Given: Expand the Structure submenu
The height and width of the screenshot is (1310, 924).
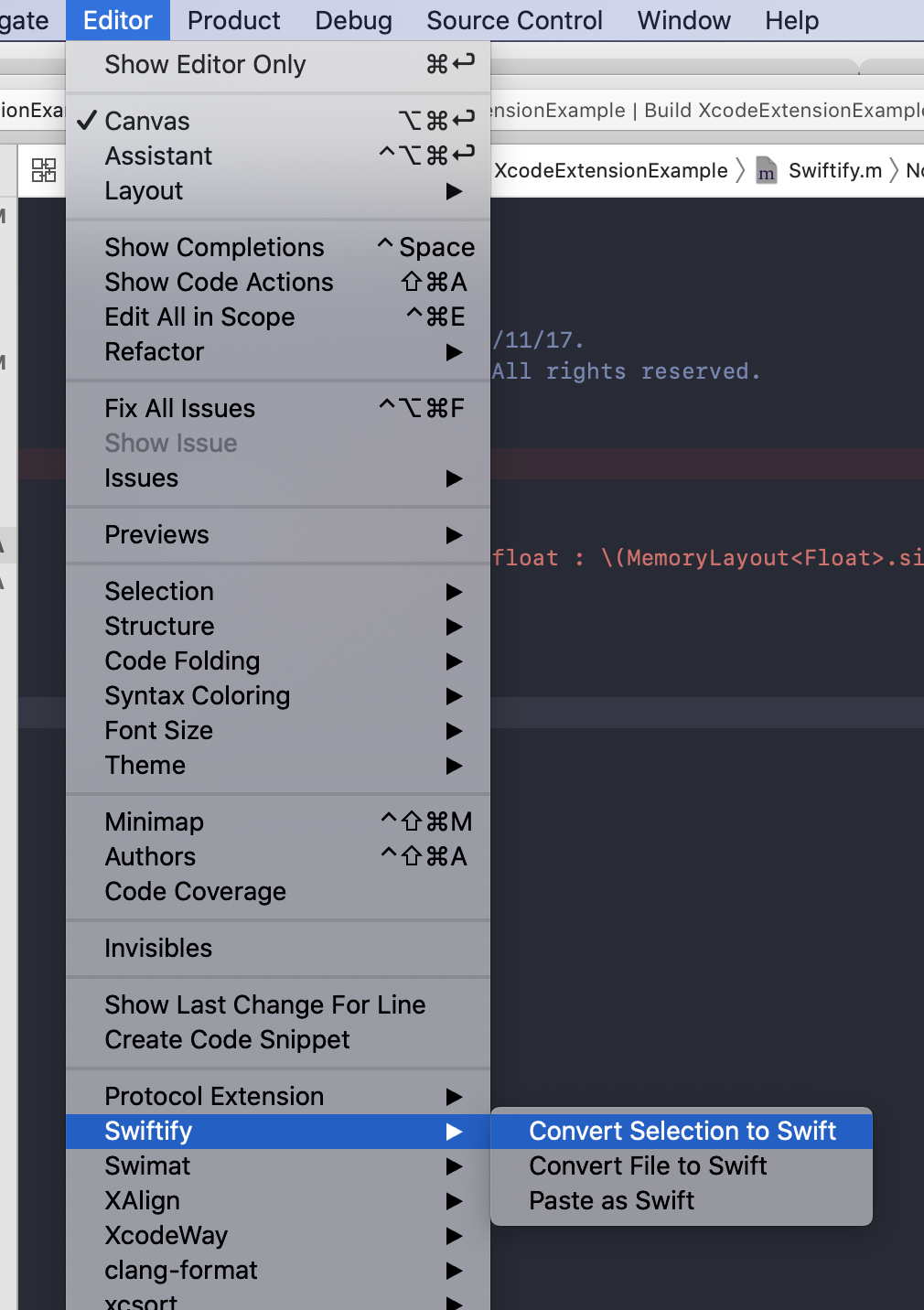Looking at the screenshot, I should point(278,626).
